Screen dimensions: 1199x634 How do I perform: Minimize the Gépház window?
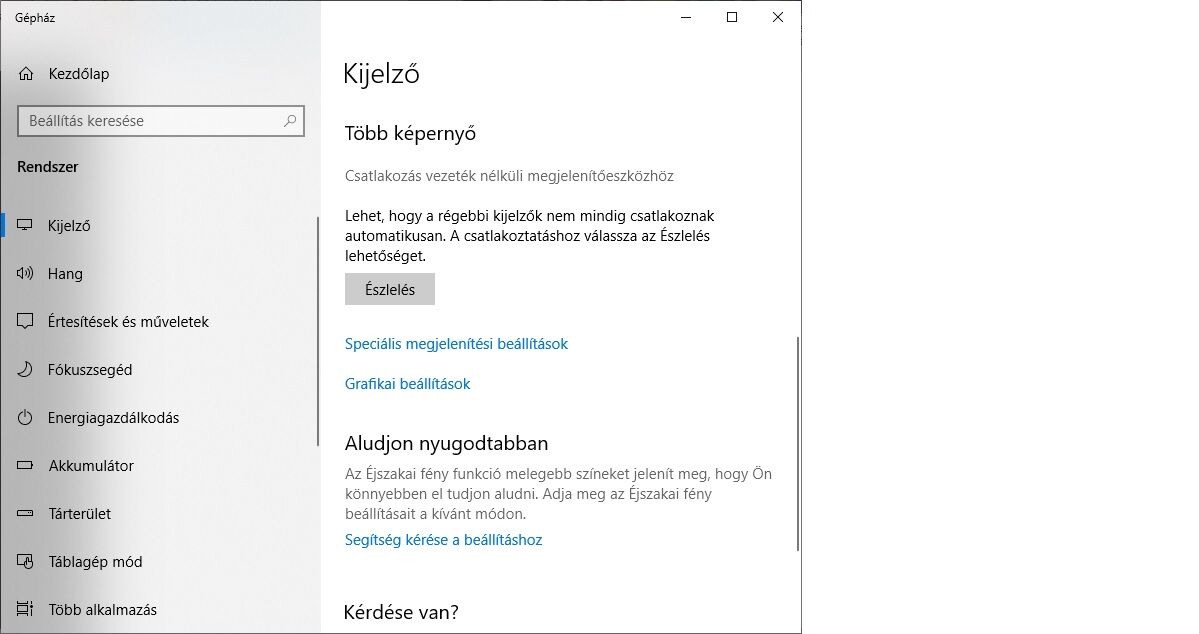tap(686, 18)
